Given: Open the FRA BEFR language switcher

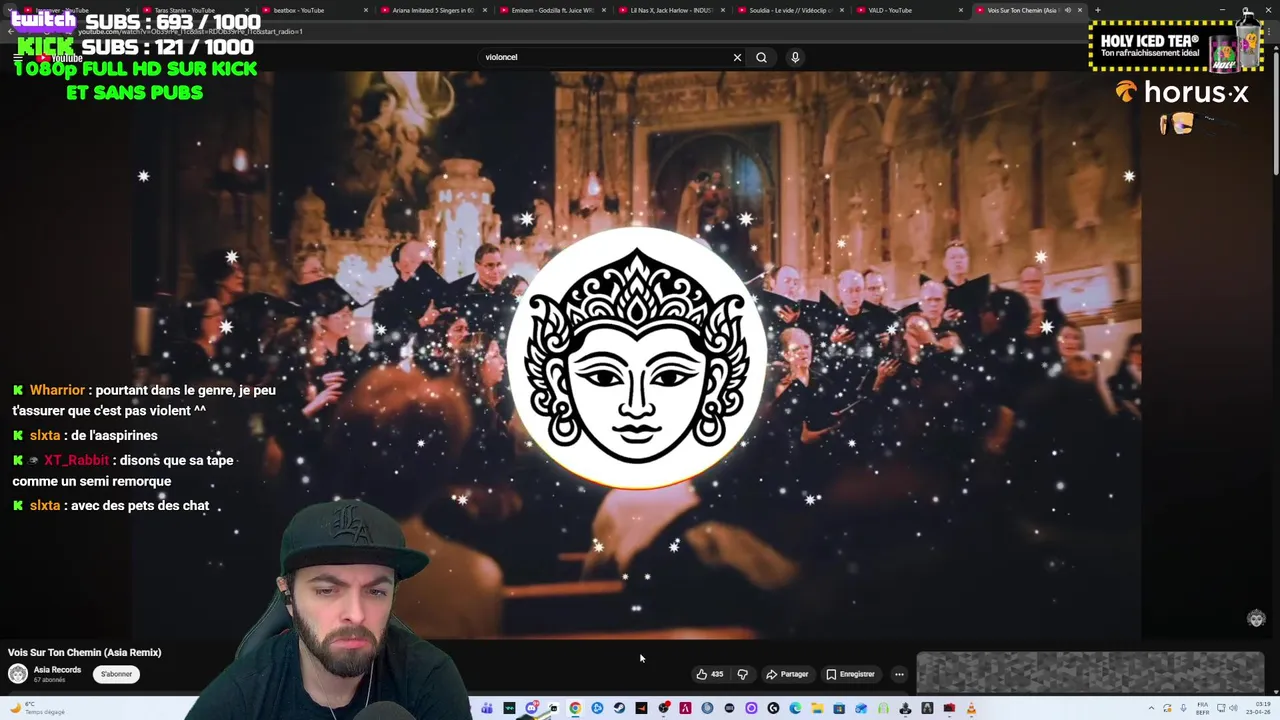Looking at the screenshot, I should point(1203,708).
